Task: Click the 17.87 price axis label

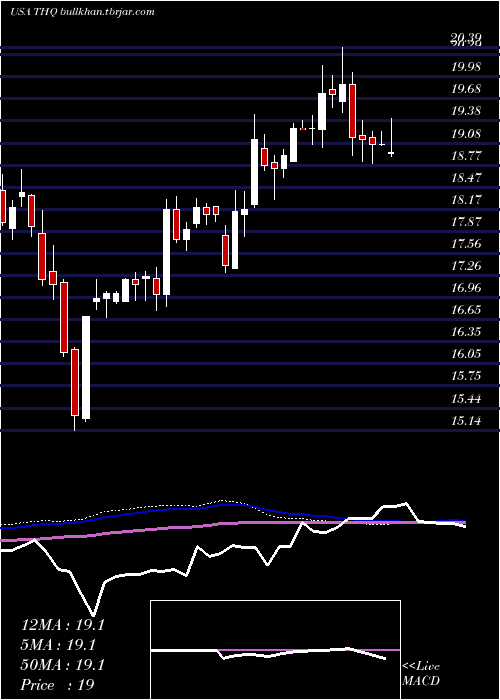Action: (x=466, y=222)
